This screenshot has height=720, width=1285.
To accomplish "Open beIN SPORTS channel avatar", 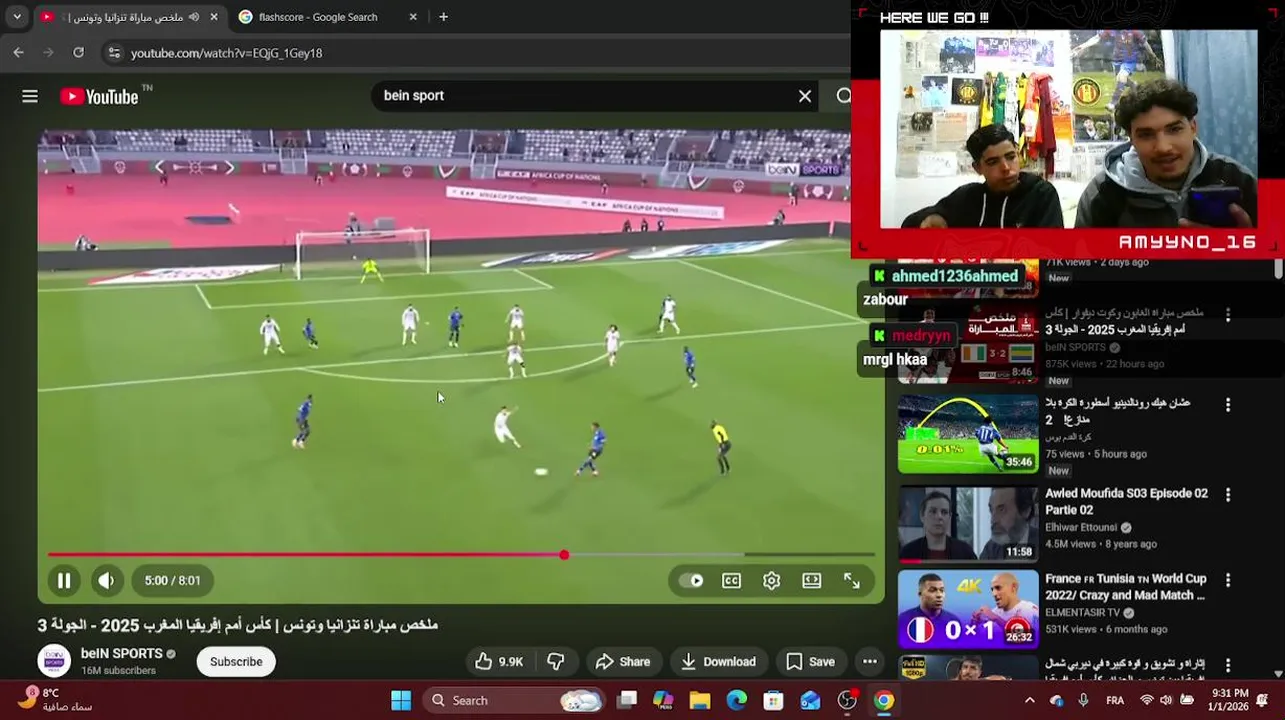I will (x=54, y=662).
